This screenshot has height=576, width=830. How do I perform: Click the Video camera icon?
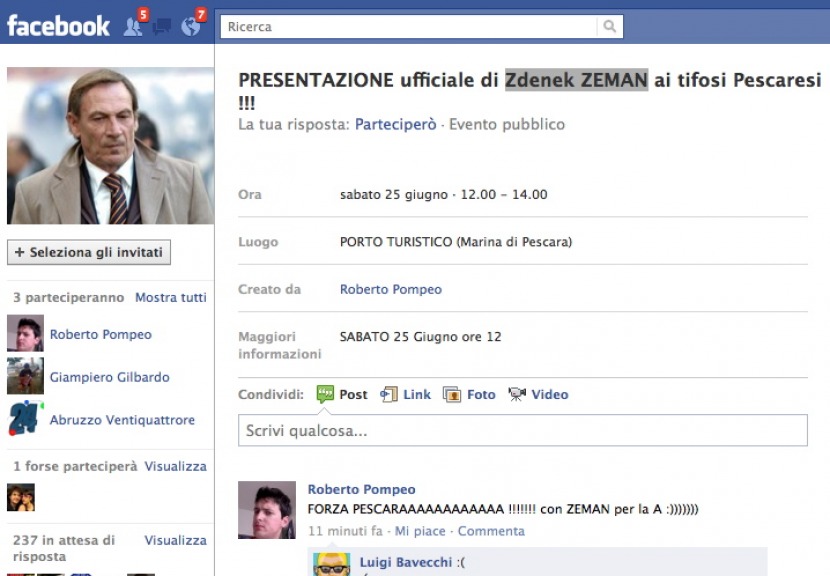point(517,394)
